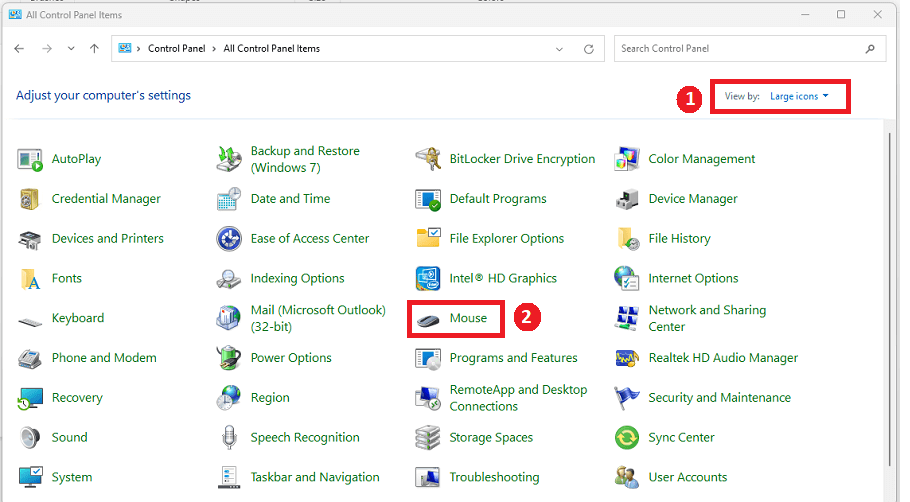Open the Speech Recognition microphone icon
910x502 pixels.
point(229,438)
